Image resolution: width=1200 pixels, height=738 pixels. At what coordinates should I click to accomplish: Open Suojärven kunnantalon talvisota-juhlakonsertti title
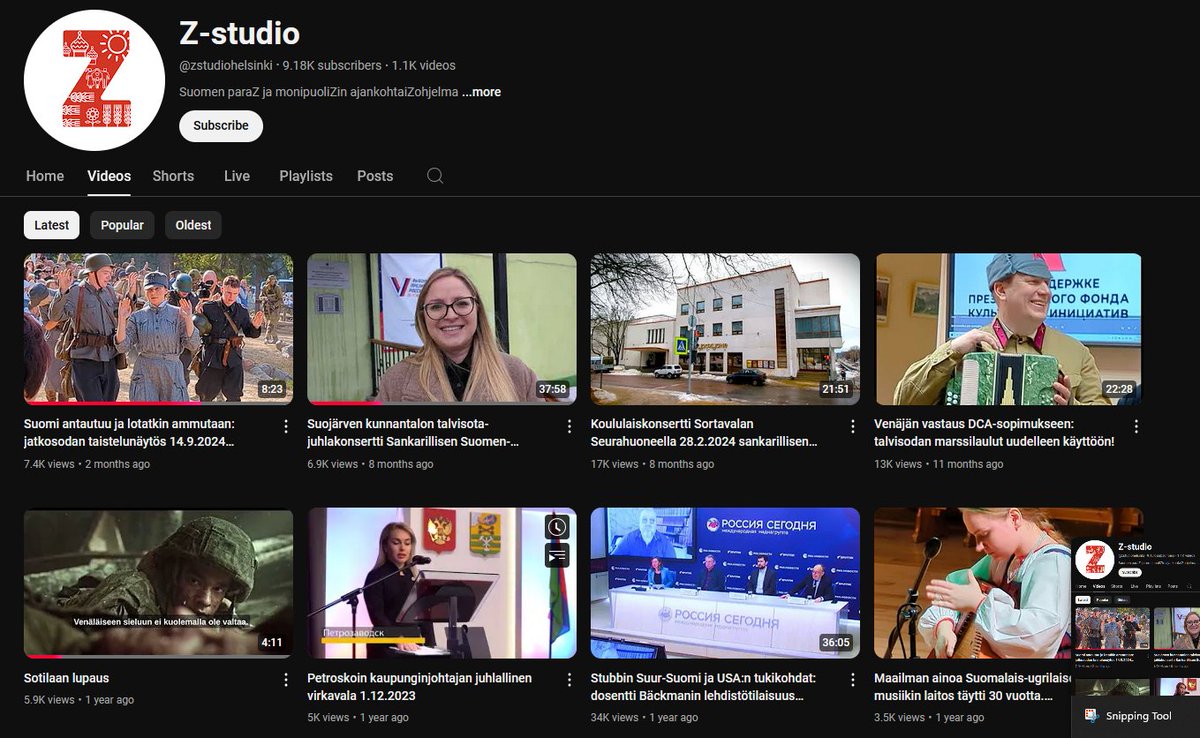pyautogui.click(x=413, y=433)
